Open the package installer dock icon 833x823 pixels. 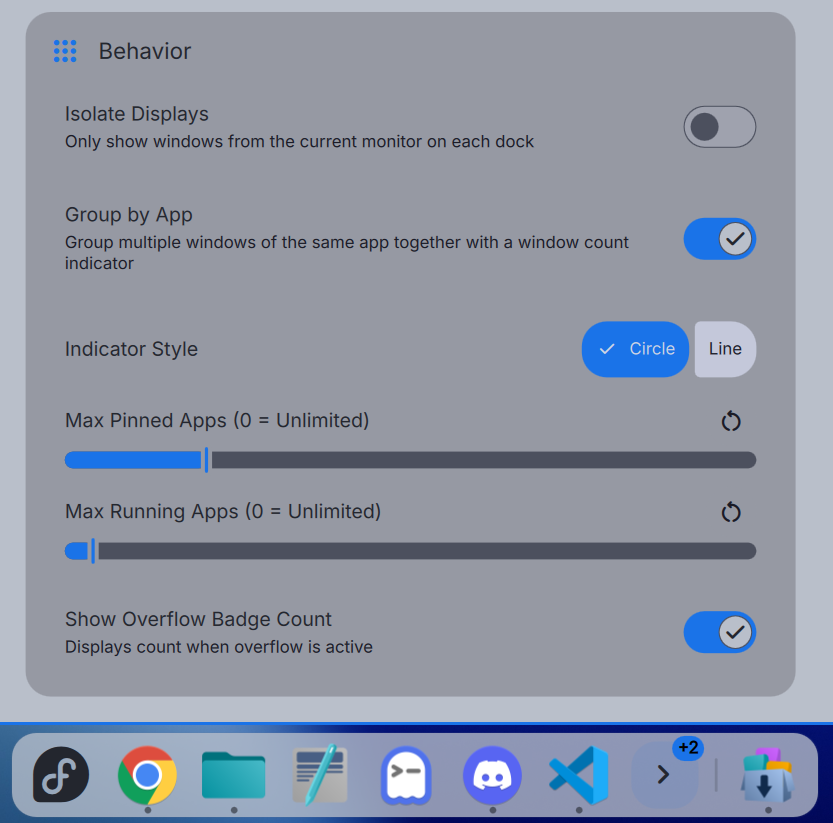(x=765, y=775)
